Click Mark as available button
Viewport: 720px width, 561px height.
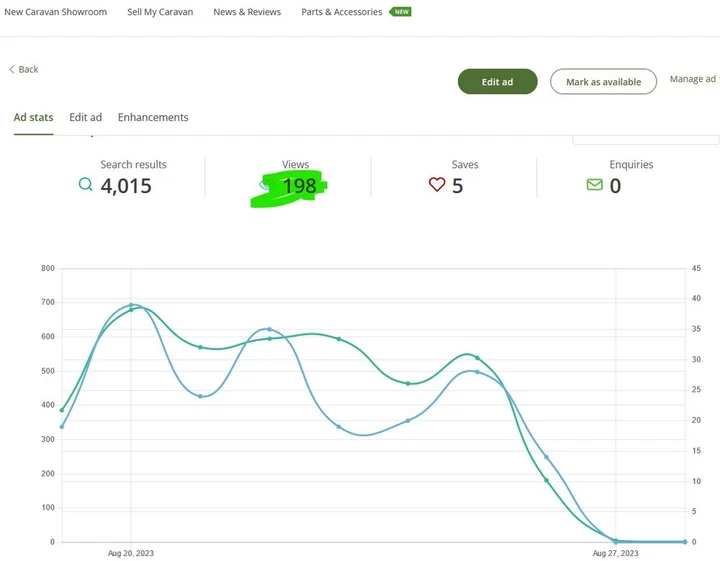tap(603, 82)
